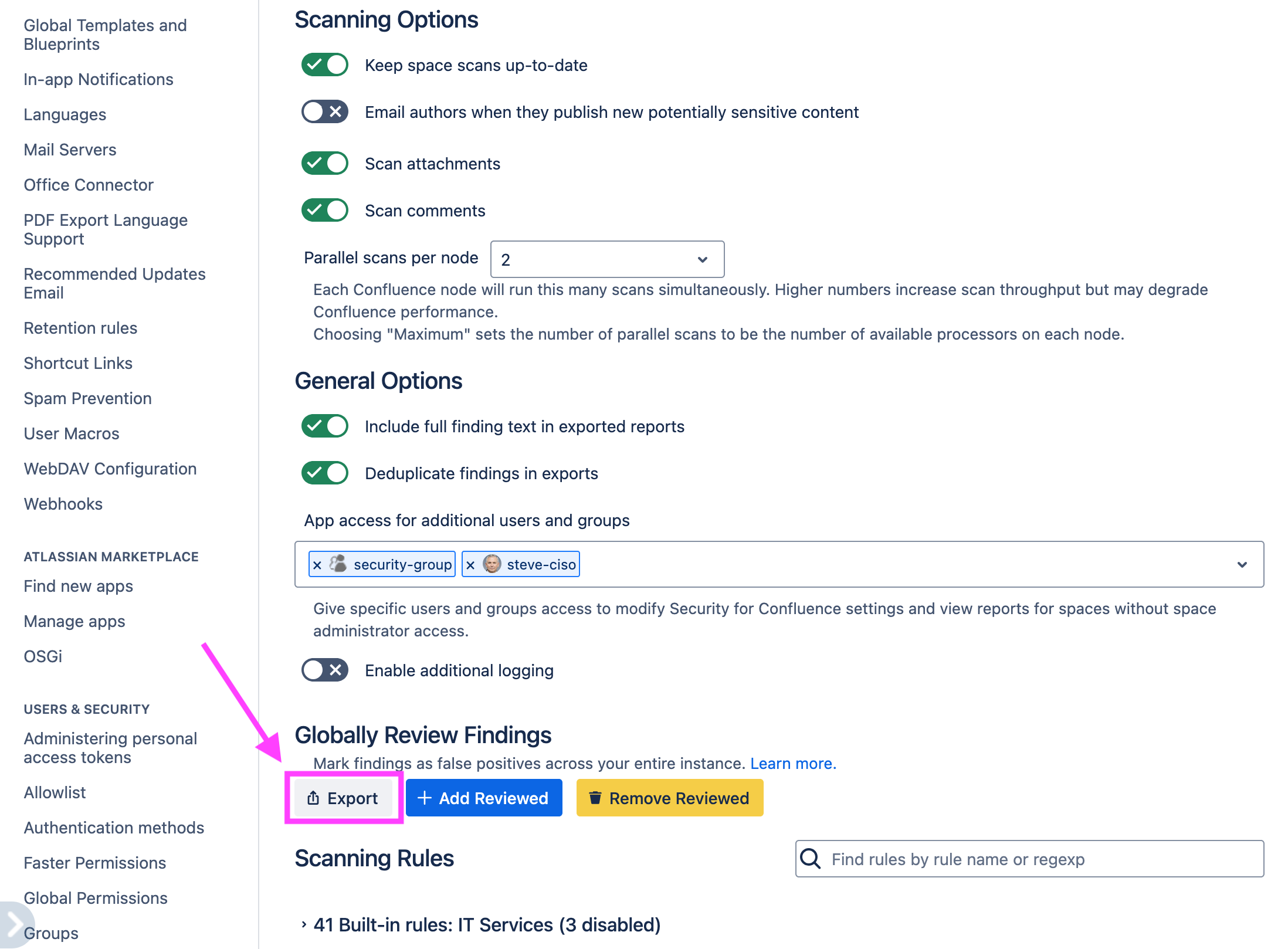This screenshot has height=949, width=1288.
Task: Click the trash icon on Remove Reviewed
Action: pos(595,798)
